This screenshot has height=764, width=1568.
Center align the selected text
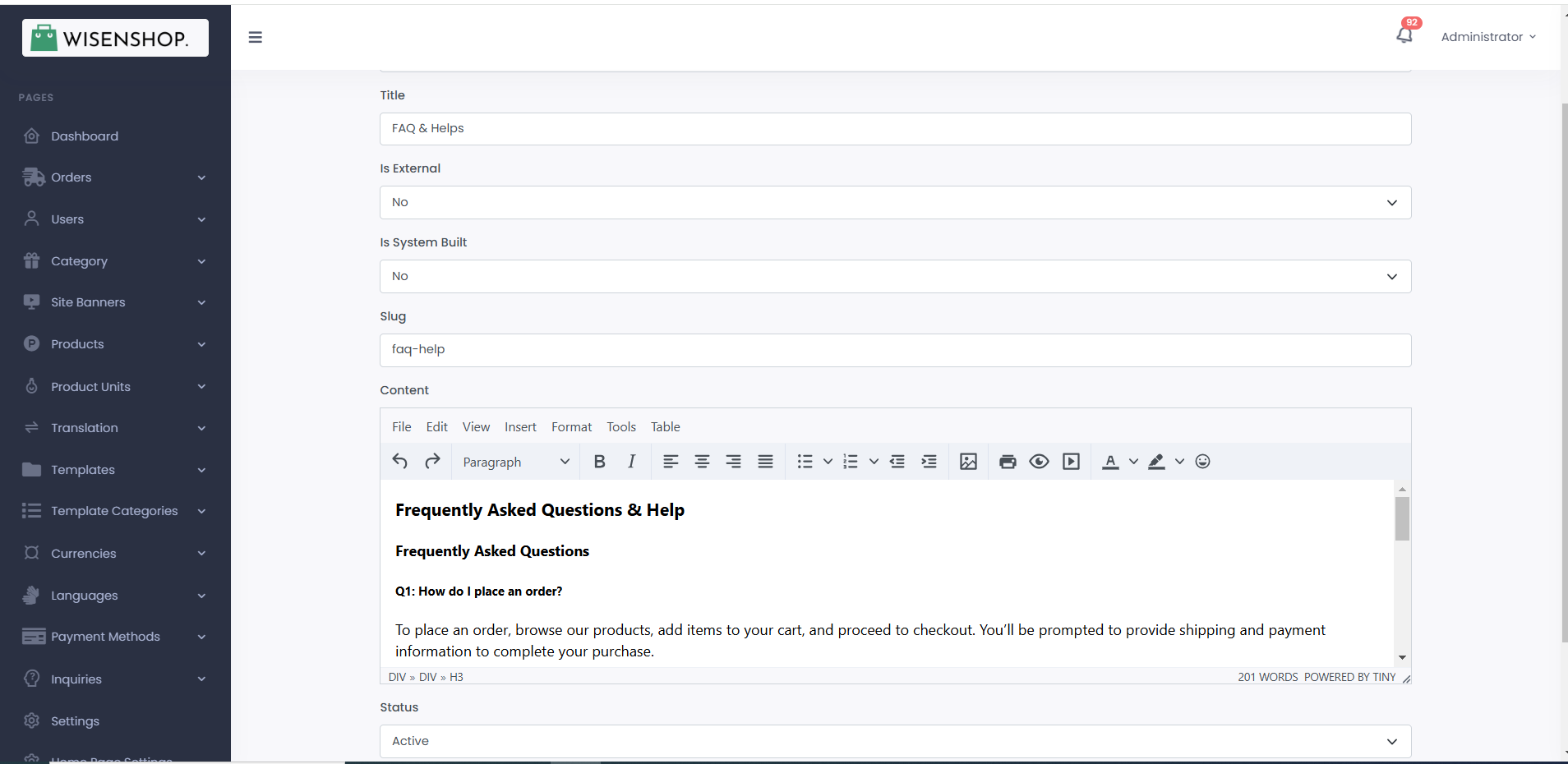click(x=702, y=461)
